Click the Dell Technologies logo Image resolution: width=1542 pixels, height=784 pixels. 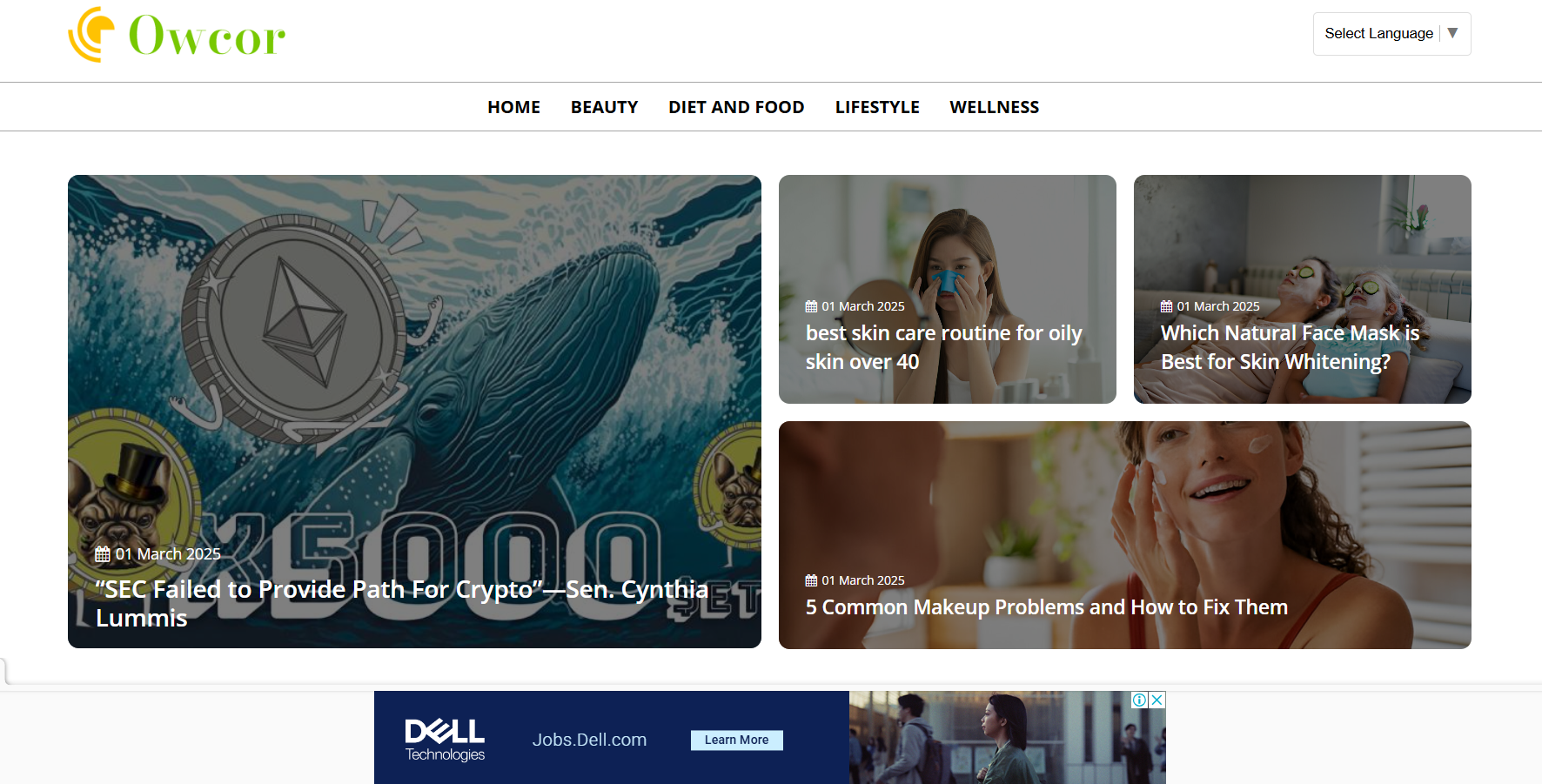click(x=445, y=740)
